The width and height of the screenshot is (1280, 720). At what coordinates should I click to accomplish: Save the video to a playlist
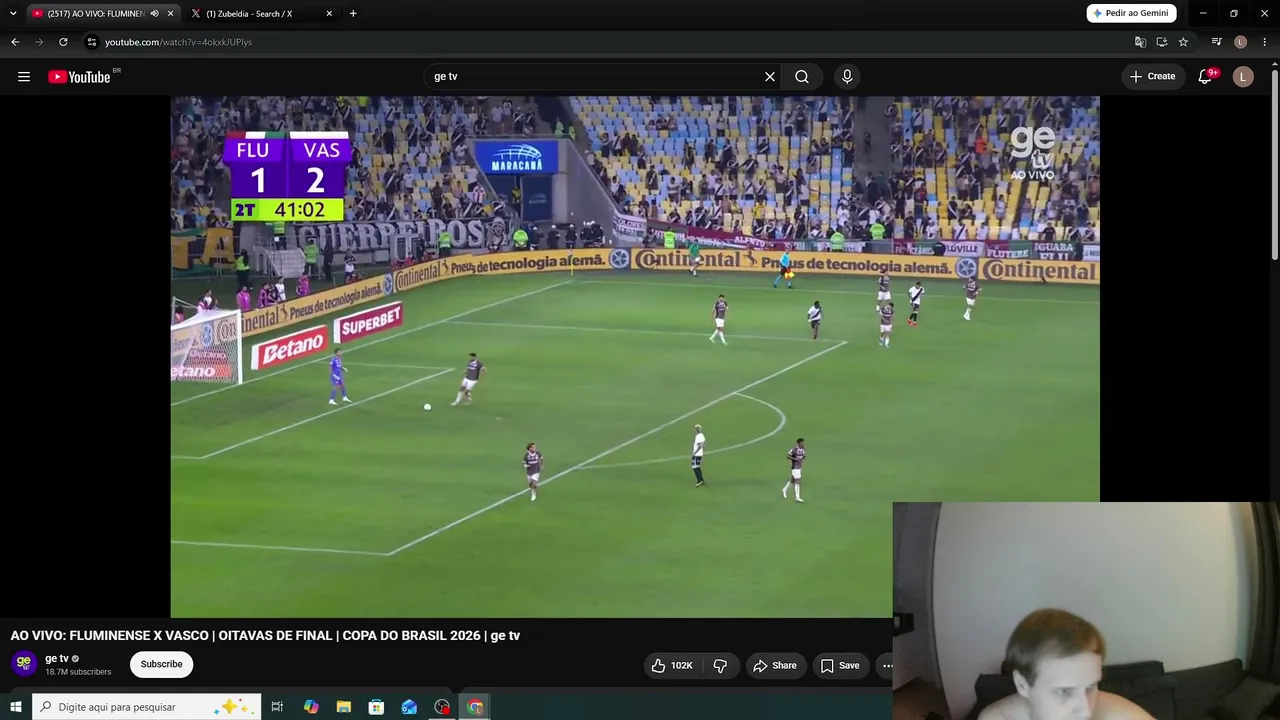click(x=840, y=665)
